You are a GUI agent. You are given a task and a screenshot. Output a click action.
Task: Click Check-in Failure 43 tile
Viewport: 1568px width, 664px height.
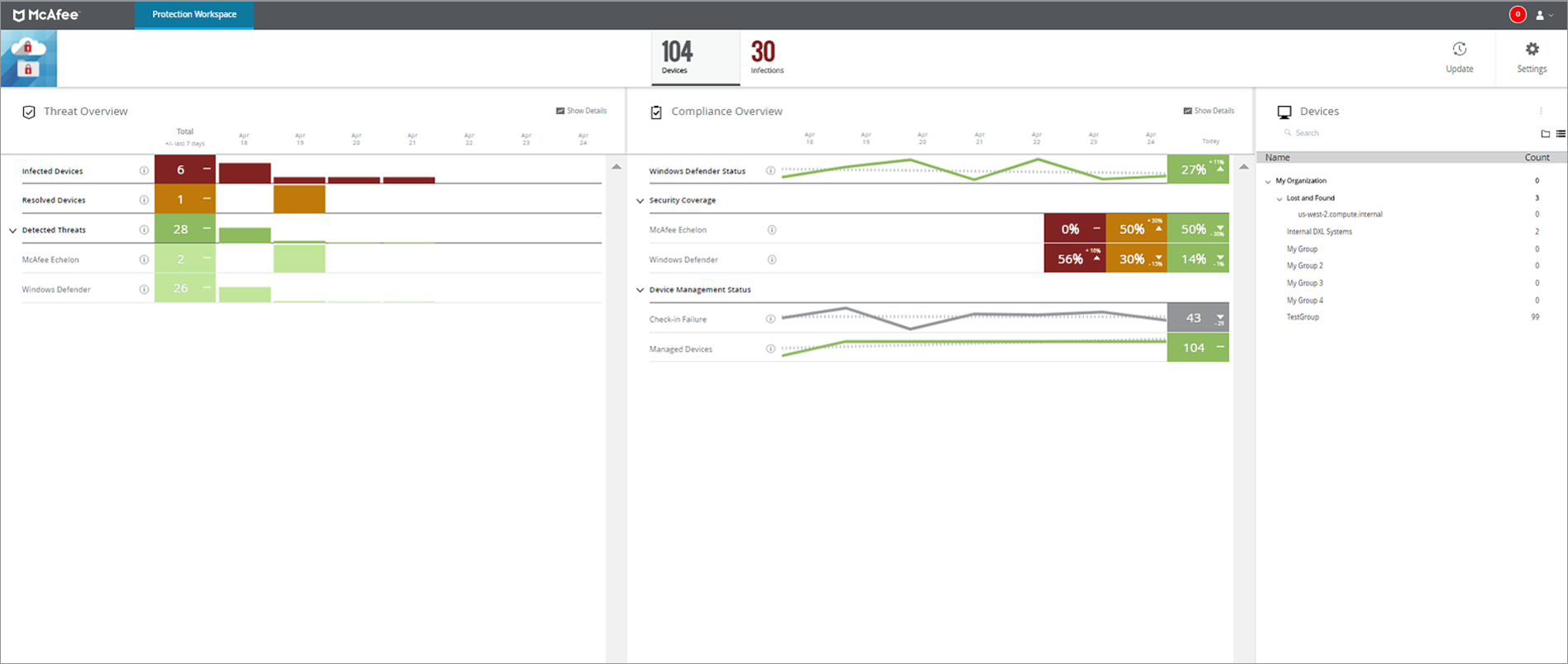(x=1198, y=318)
